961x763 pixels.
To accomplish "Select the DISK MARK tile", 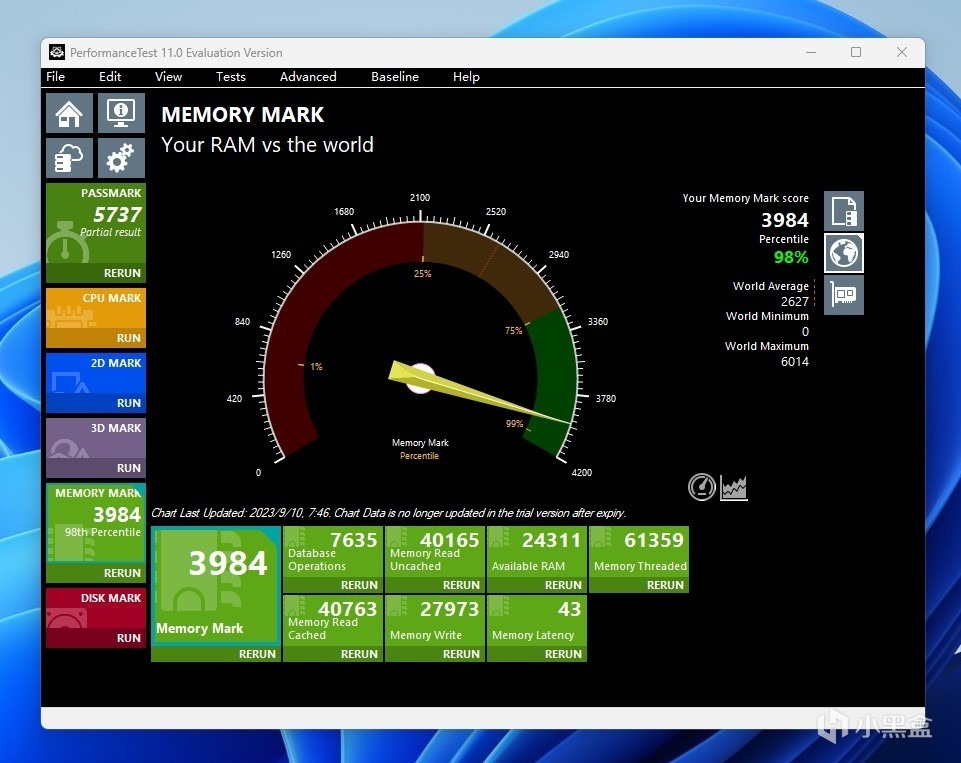I will [x=96, y=608].
